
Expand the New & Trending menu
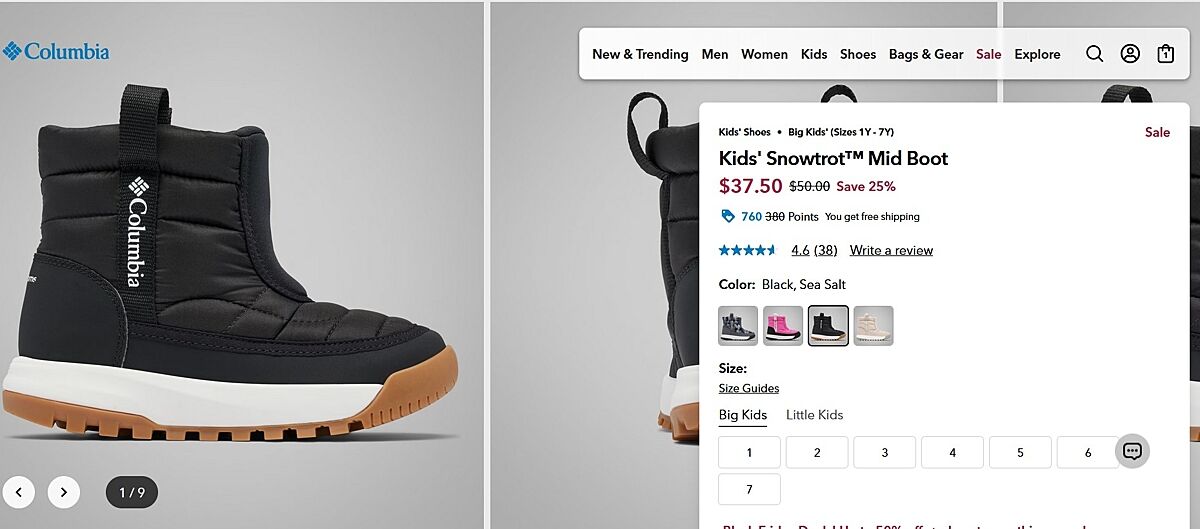[x=640, y=54]
